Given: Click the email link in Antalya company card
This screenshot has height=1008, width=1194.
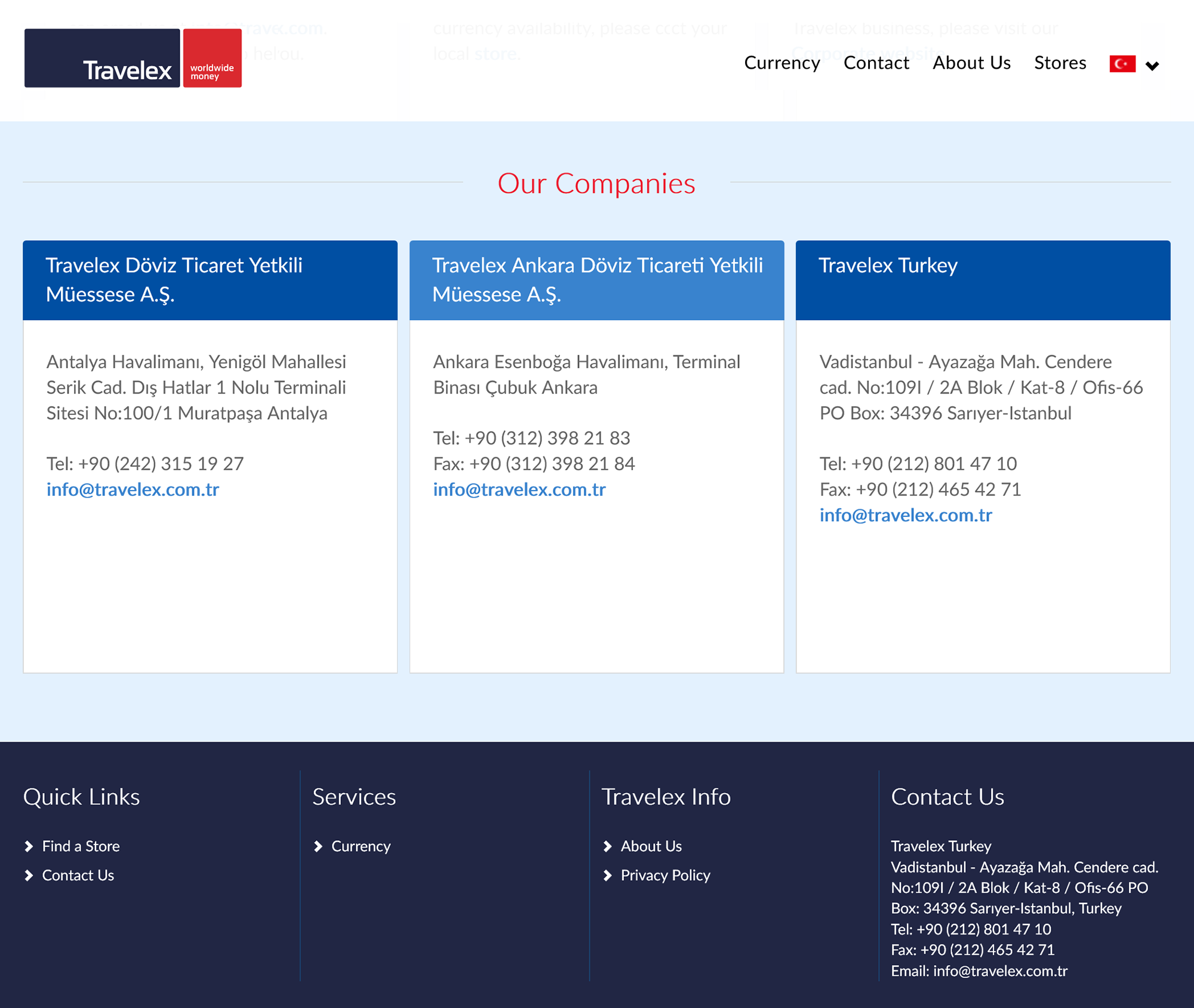Looking at the screenshot, I should [x=133, y=489].
